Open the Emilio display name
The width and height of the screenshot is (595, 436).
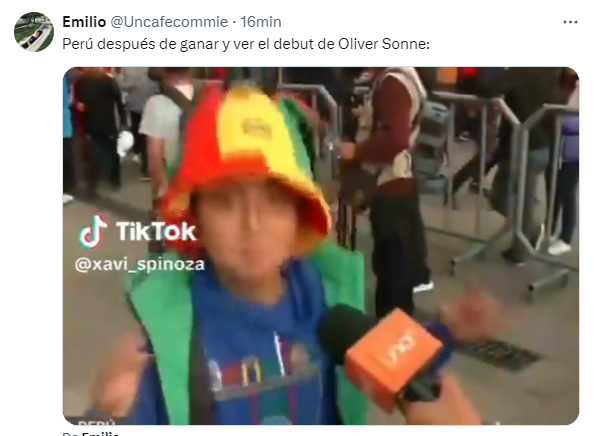point(84,22)
